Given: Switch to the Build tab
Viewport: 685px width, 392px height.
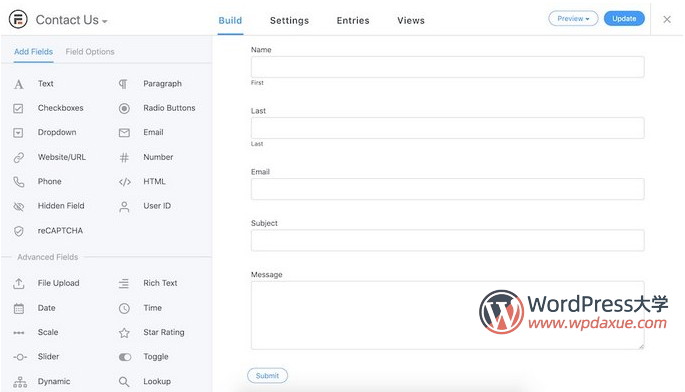Looking at the screenshot, I should [x=230, y=21].
